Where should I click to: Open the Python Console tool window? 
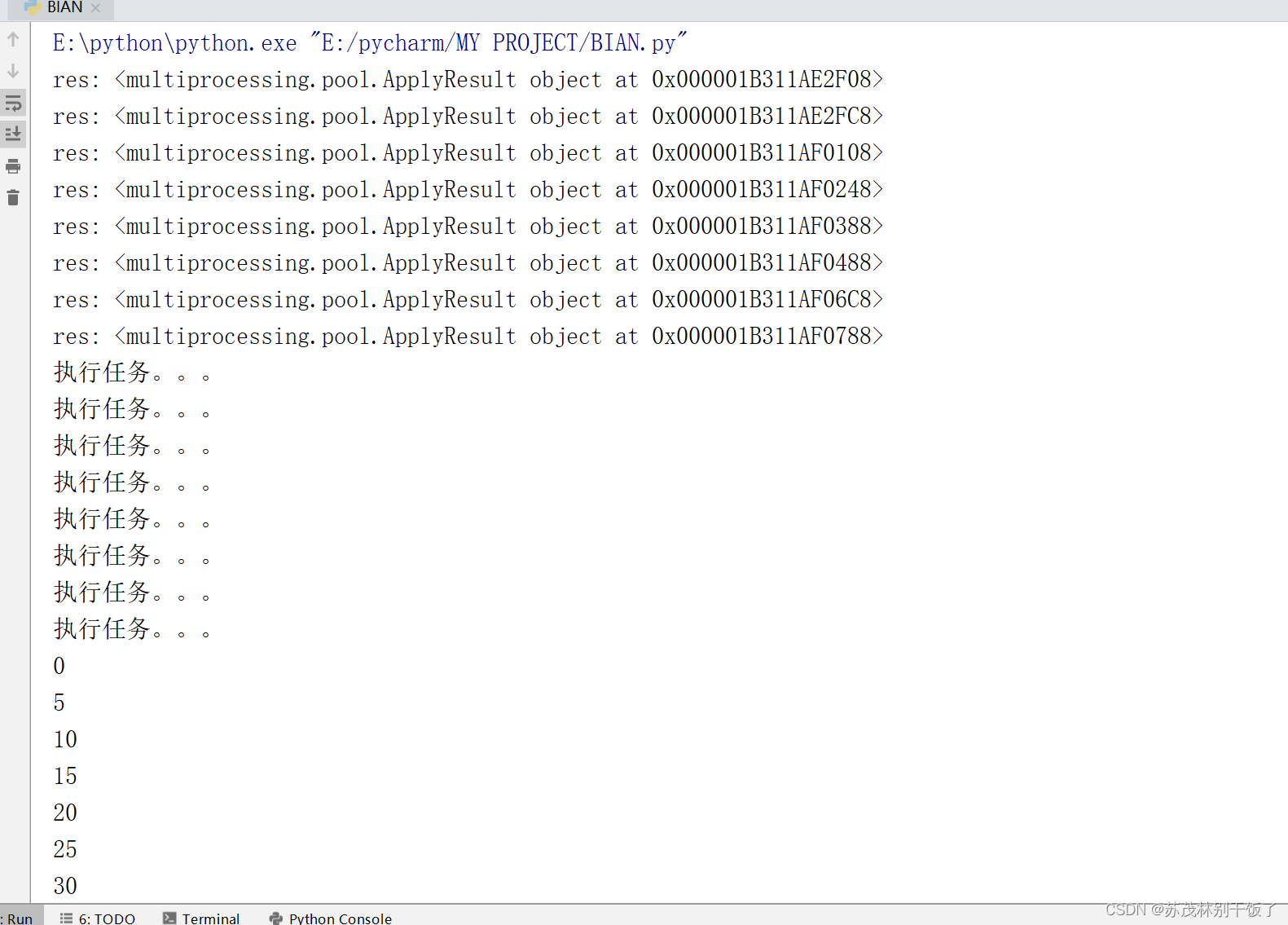click(331, 918)
